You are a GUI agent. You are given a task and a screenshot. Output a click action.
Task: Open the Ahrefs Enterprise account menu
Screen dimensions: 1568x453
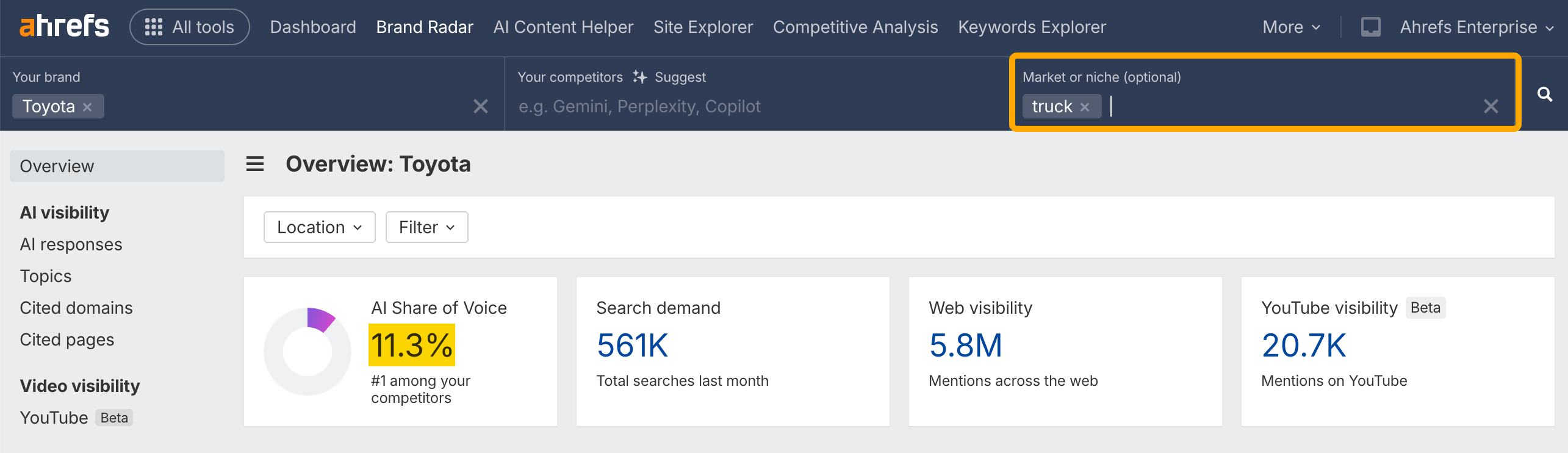(1476, 27)
